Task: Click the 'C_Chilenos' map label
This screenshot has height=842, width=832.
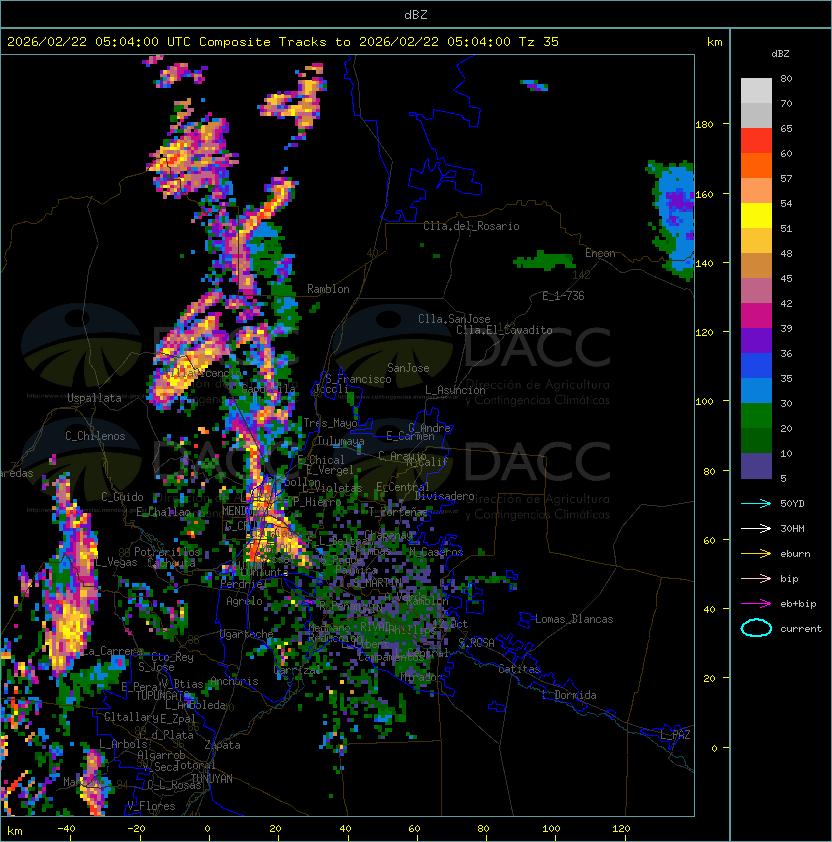Action: point(95,436)
